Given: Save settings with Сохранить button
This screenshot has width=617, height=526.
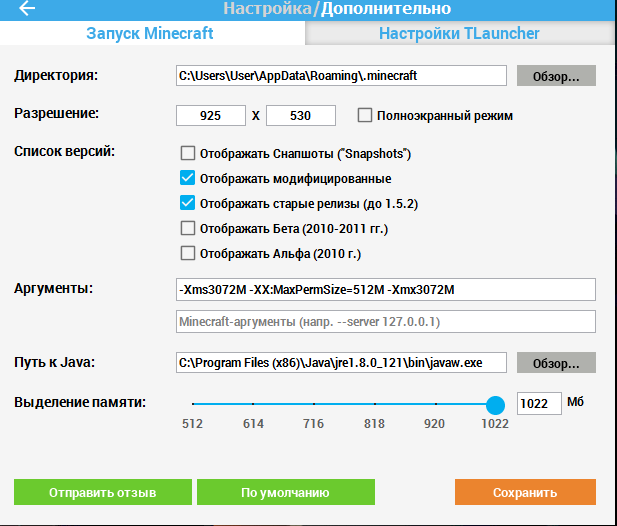Looking at the screenshot, I should (525, 492).
